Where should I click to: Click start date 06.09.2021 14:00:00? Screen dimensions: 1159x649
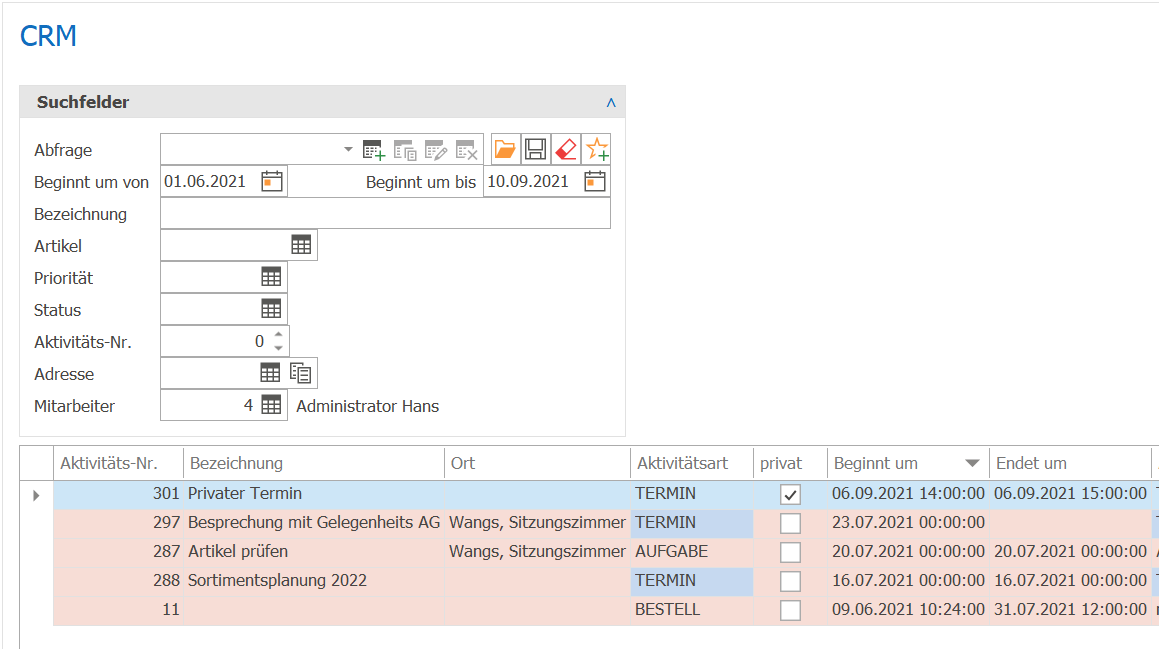click(908, 494)
